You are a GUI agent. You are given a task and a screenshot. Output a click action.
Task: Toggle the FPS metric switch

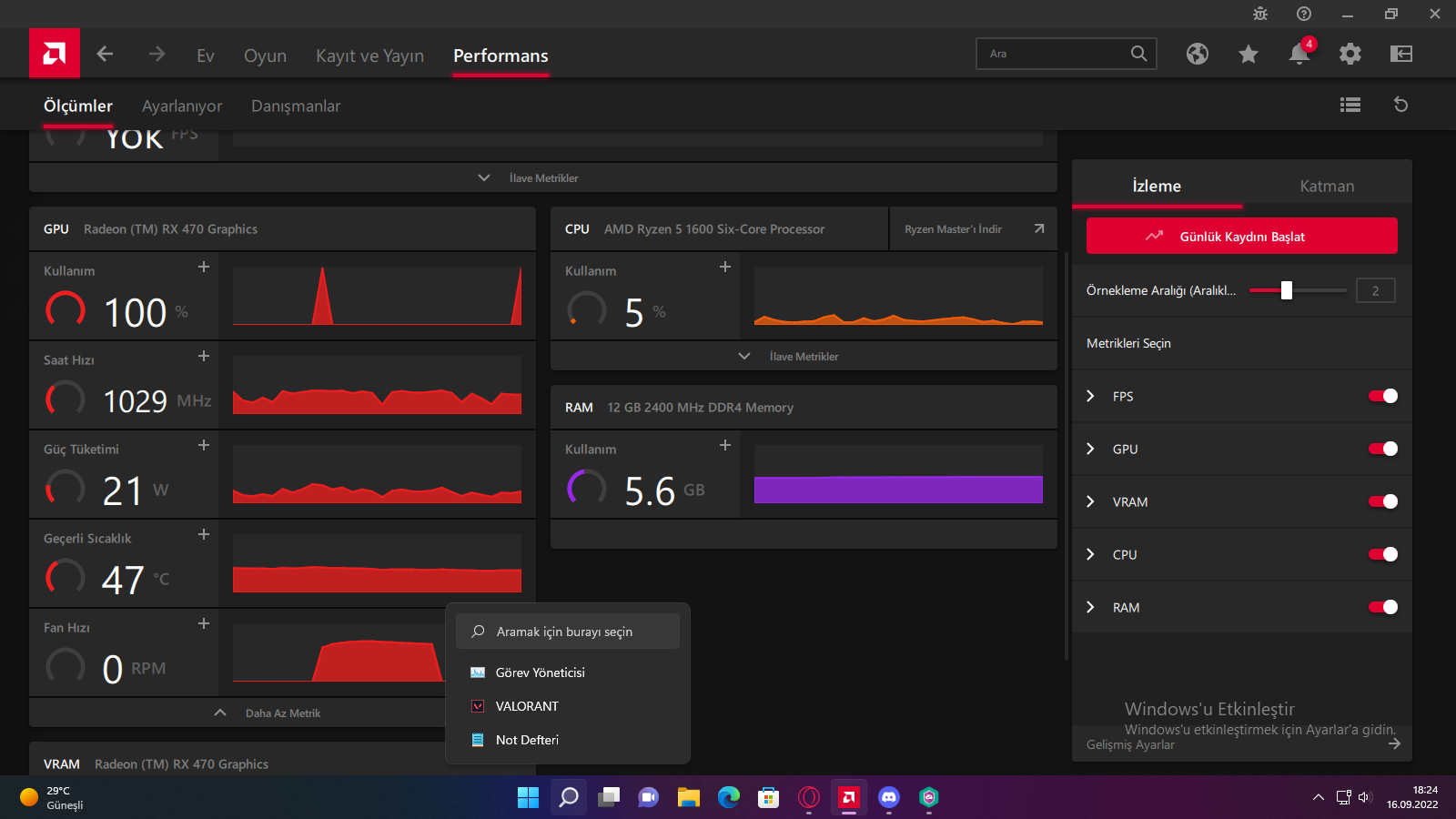click(1382, 396)
